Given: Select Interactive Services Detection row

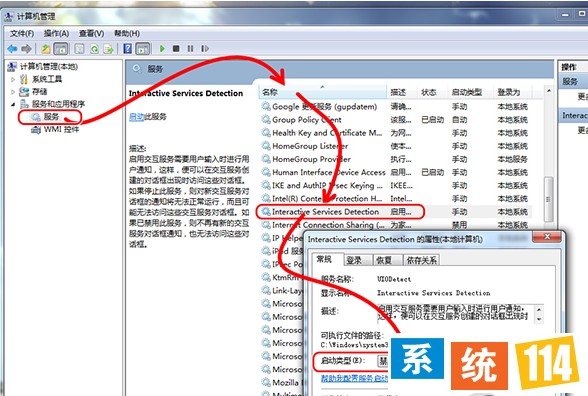Looking at the screenshot, I should [396, 212].
